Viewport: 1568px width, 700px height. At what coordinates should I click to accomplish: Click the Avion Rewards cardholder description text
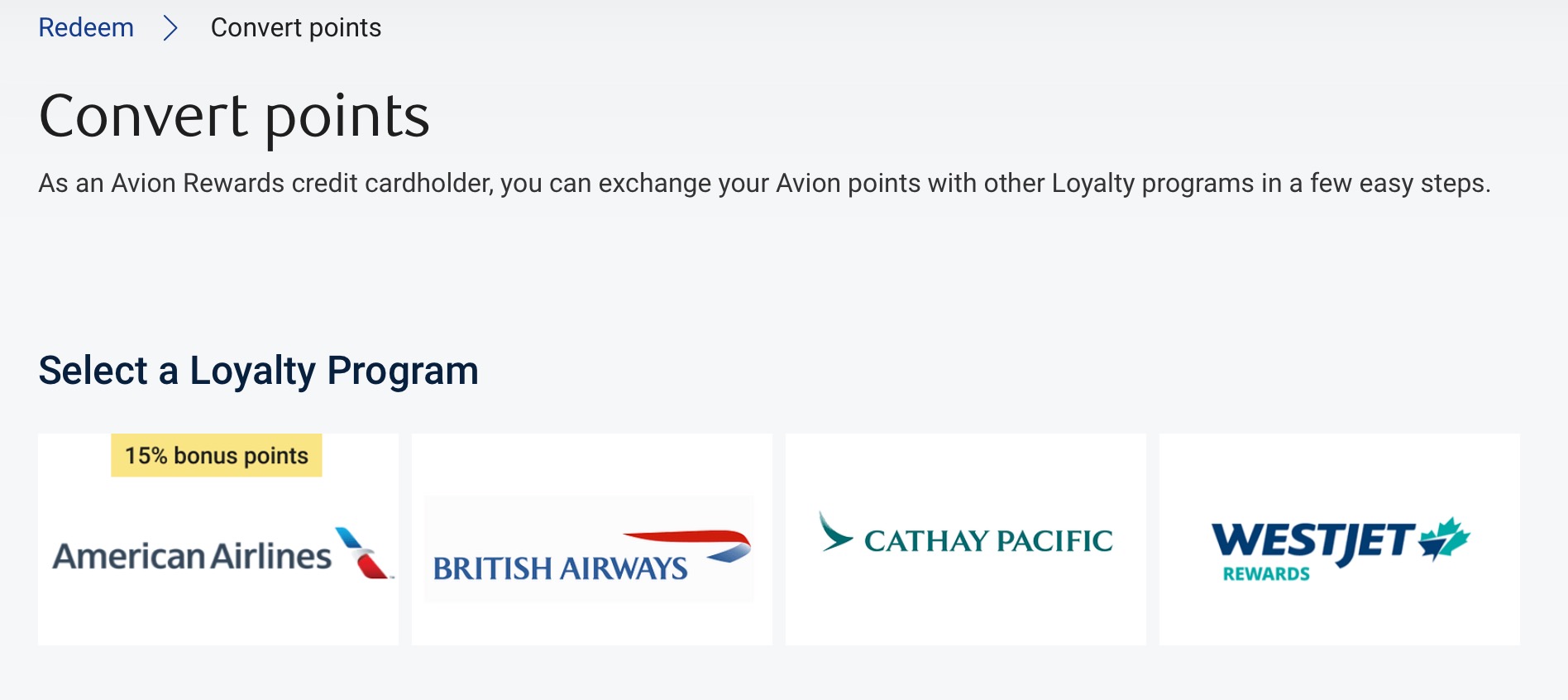[x=764, y=183]
